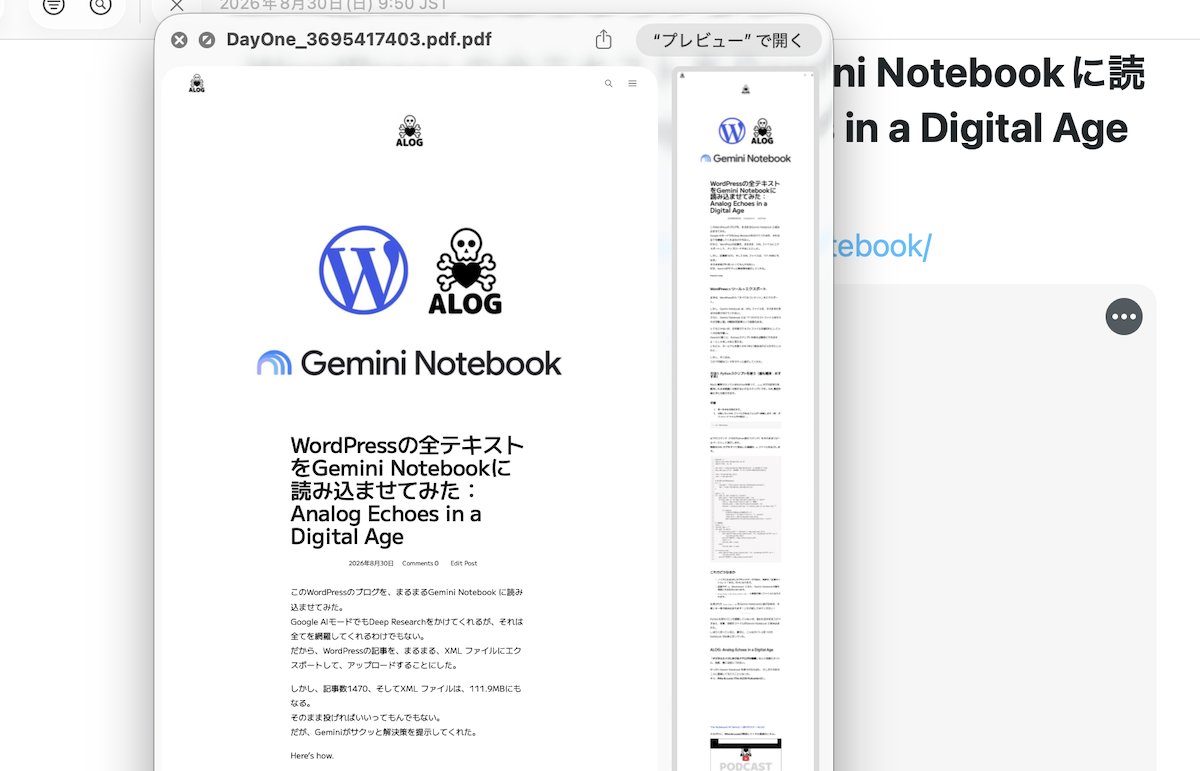Click the "プレビュー" で開く button

728,40
